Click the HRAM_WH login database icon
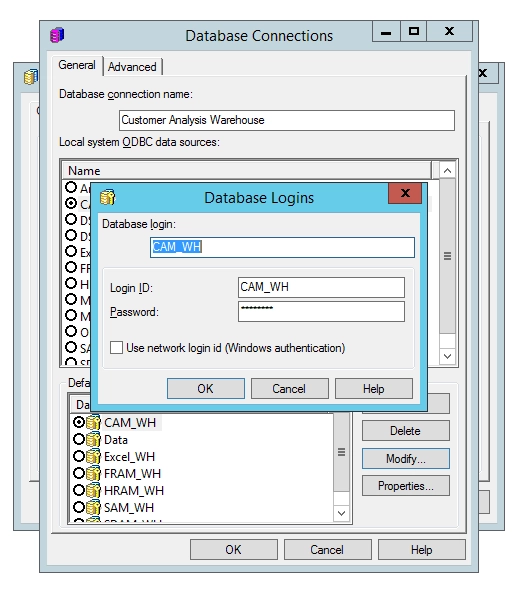 [x=93, y=490]
